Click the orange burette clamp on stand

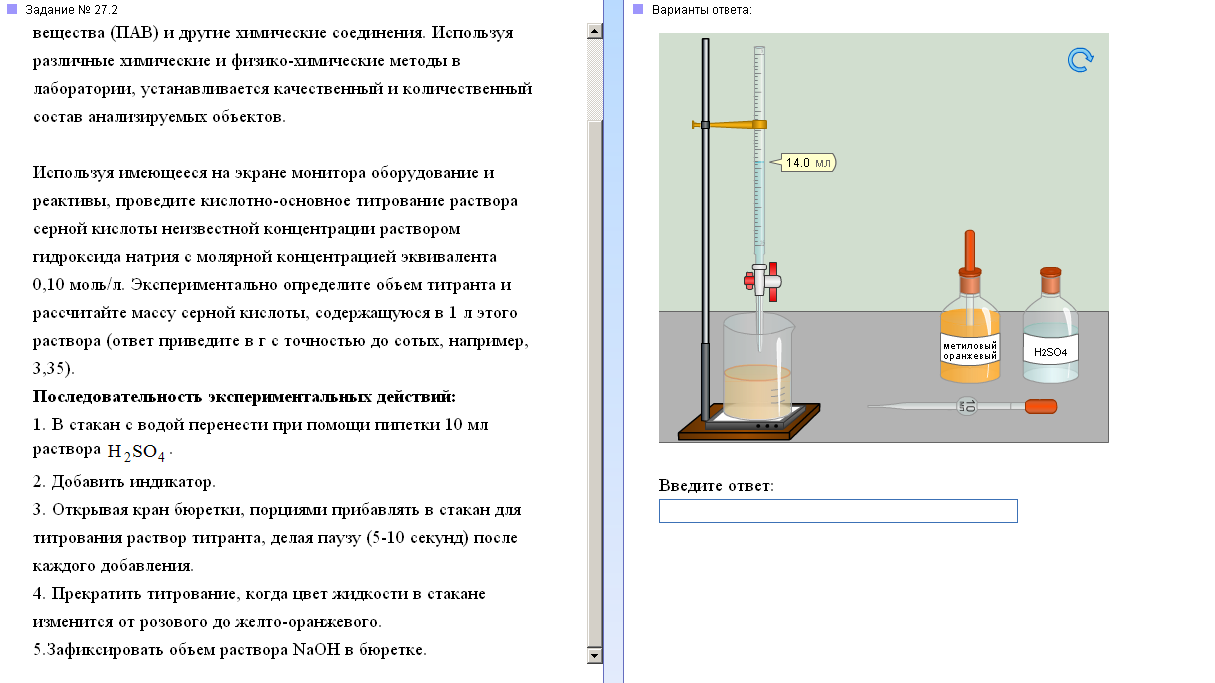tap(729, 124)
